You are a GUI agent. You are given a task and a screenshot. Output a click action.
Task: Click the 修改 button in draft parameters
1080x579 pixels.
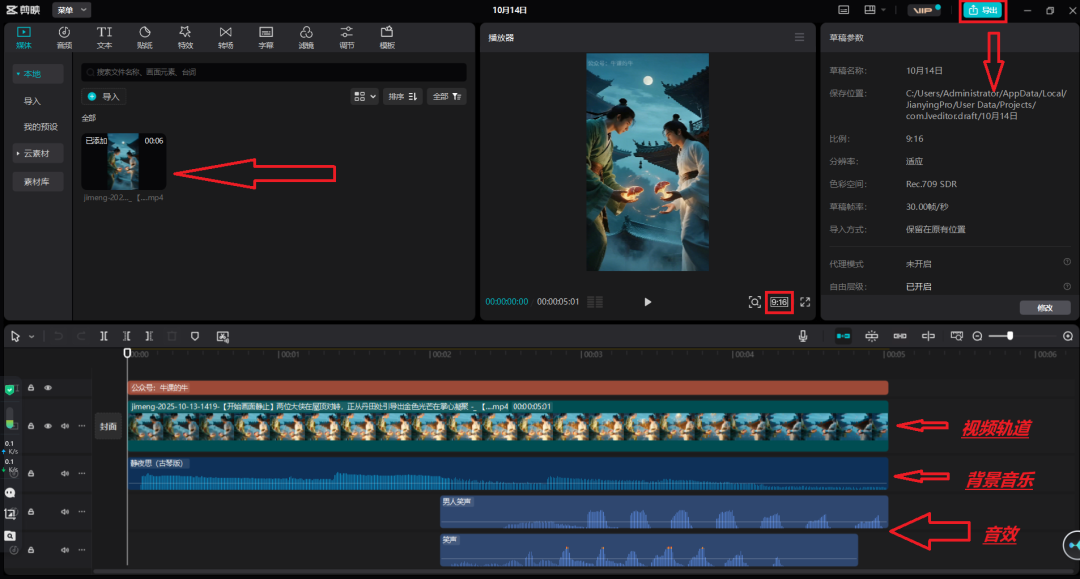click(x=1044, y=308)
